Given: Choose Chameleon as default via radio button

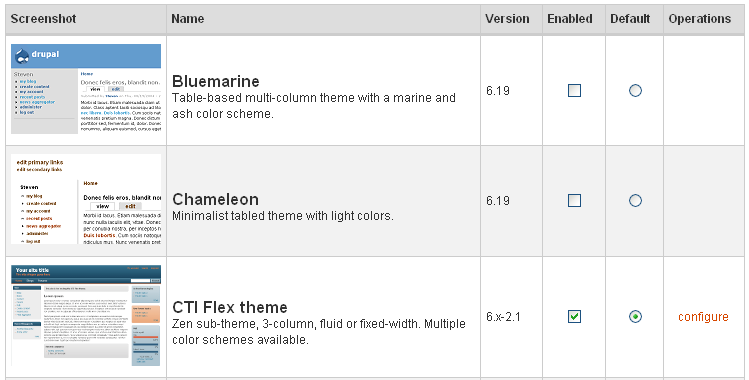Looking at the screenshot, I should [635, 201].
